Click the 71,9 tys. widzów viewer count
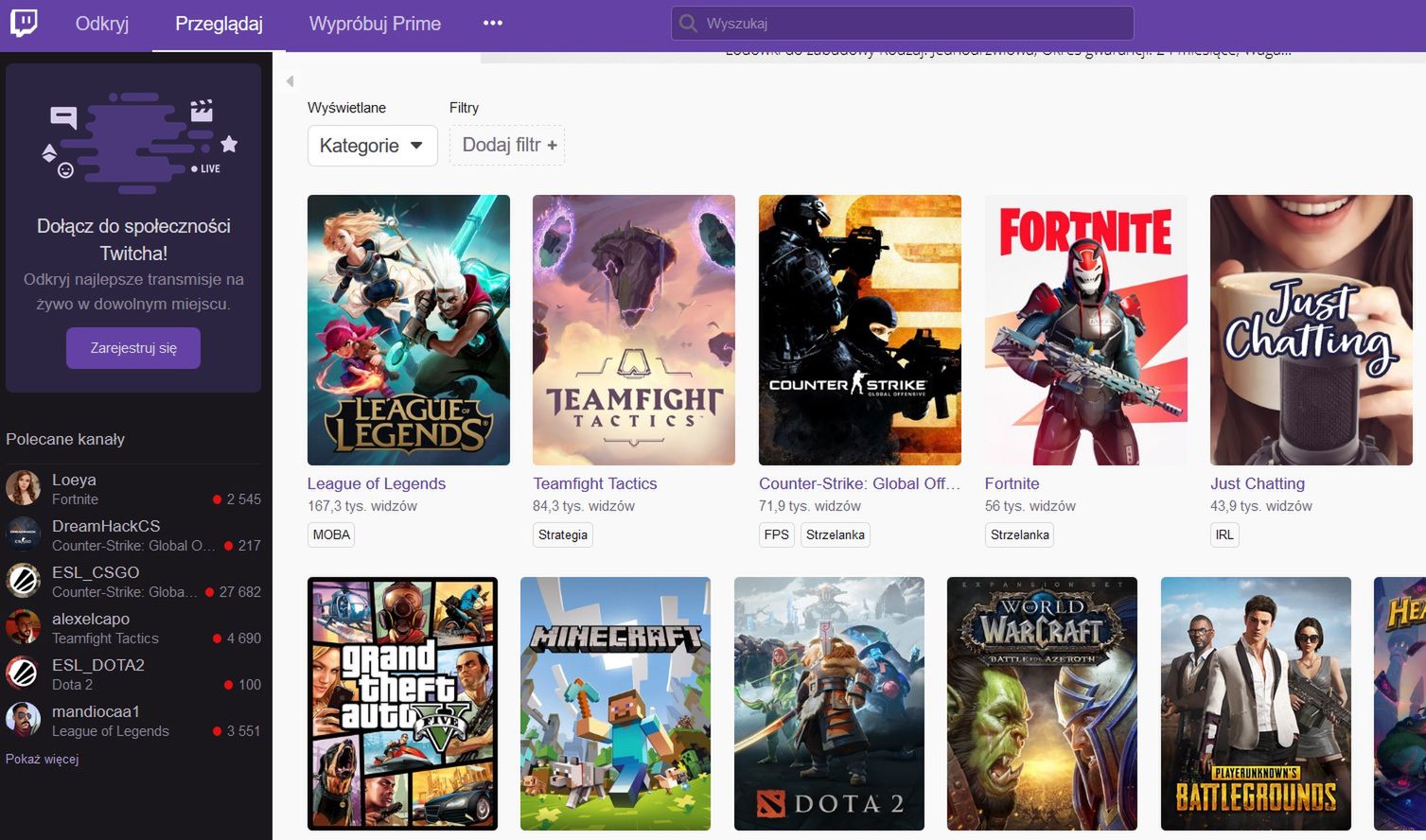 tap(810, 506)
